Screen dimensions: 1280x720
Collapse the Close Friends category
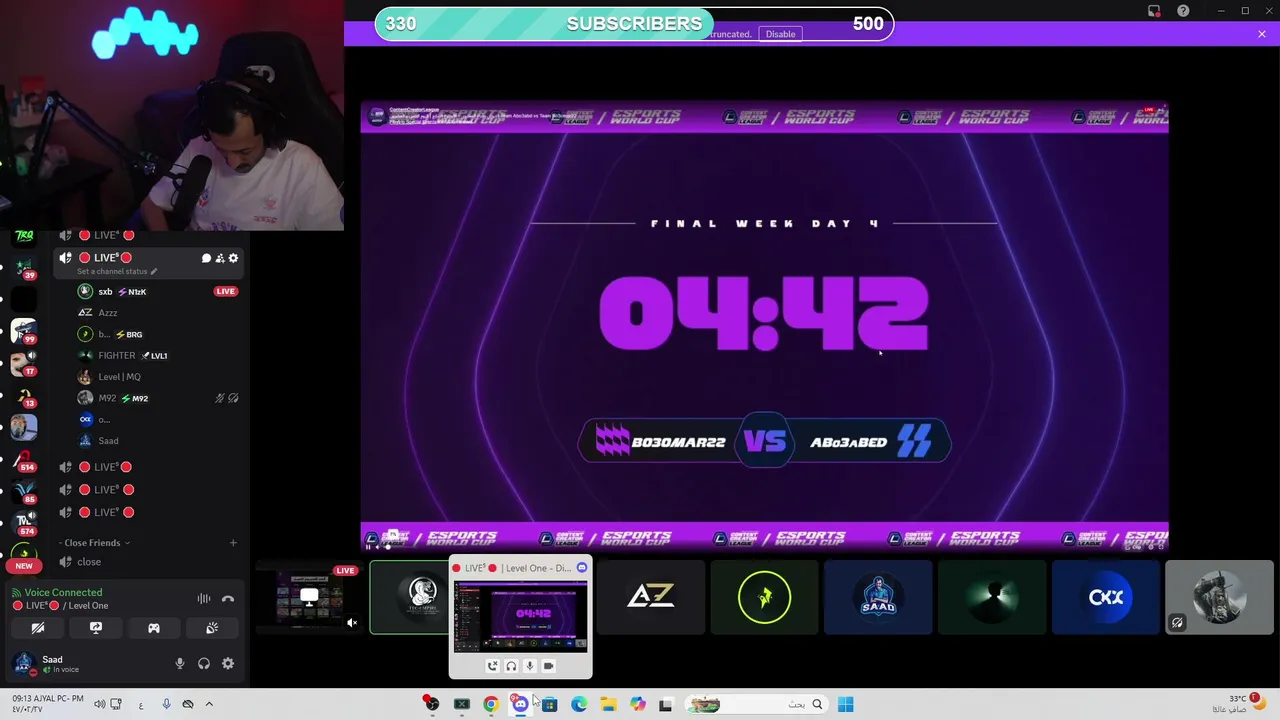pyautogui.click(x=95, y=543)
